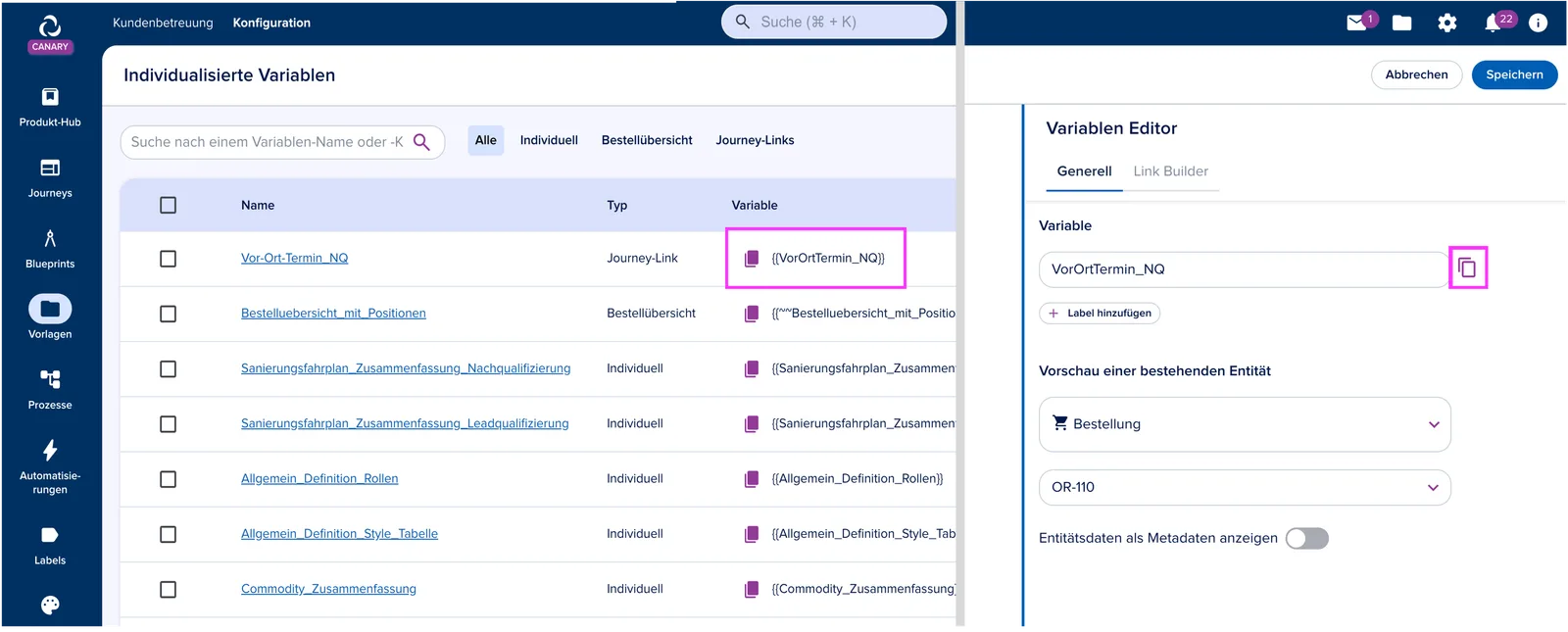1568x632 pixels.
Task: Select the Vorlagen sidebar item
Action: coord(50,318)
